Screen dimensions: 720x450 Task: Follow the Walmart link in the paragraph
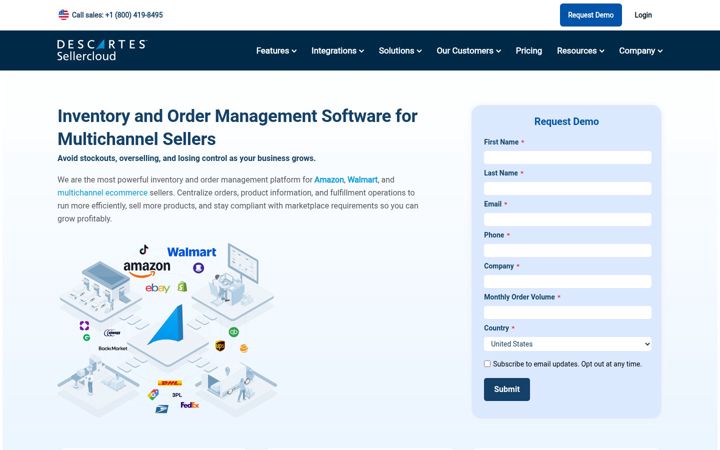362,180
